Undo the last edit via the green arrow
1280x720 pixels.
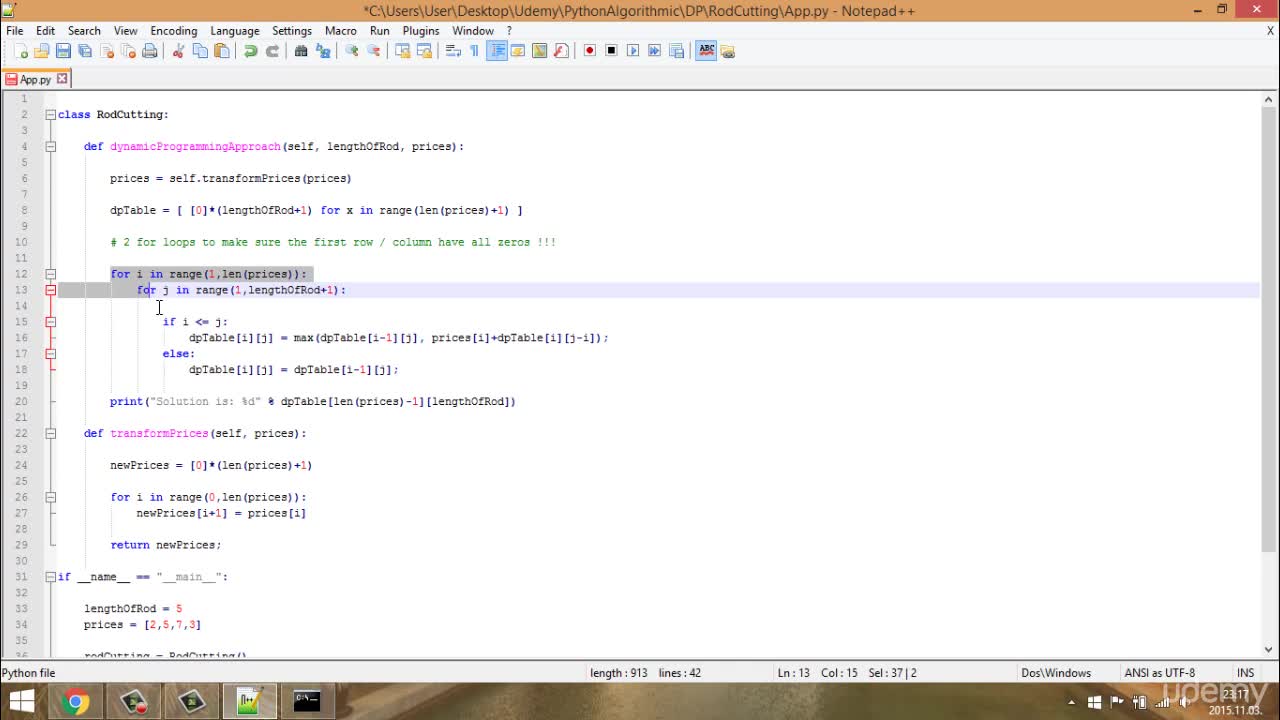point(251,51)
